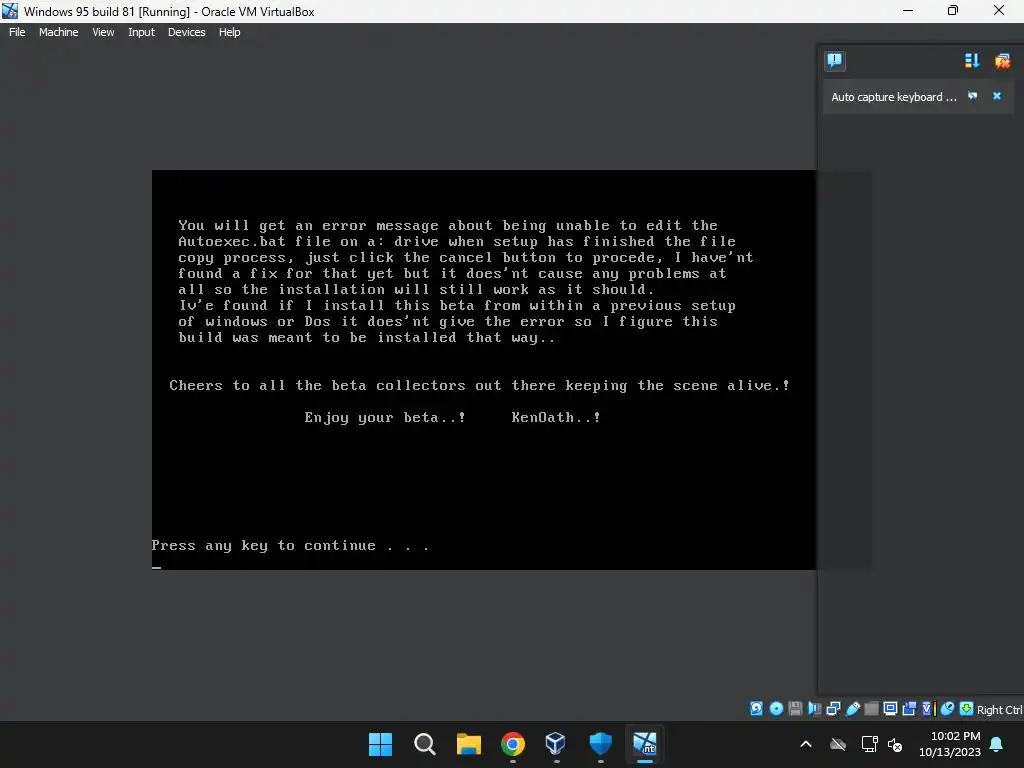The height and width of the screenshot is (768, 1024).
Task: Close the VirtualBox VM window
Action: coord(999,10)
